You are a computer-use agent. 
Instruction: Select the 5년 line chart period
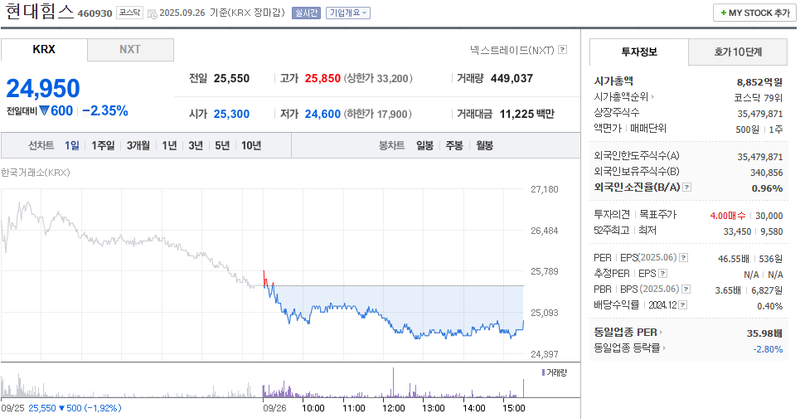click(222, 145)
